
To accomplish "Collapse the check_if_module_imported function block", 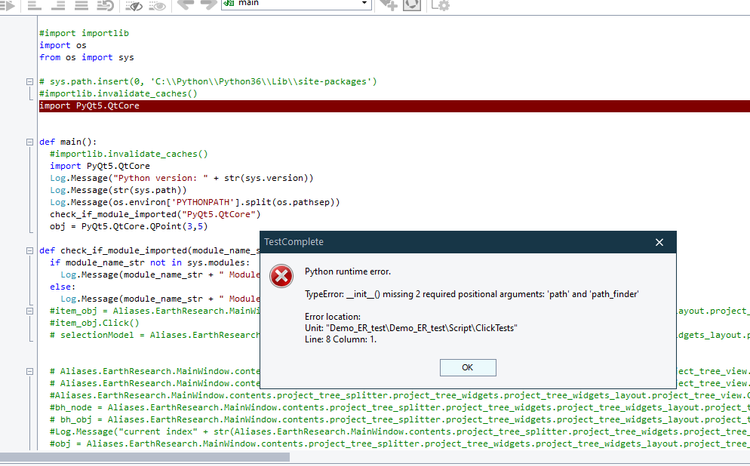I will click(29, 250).
